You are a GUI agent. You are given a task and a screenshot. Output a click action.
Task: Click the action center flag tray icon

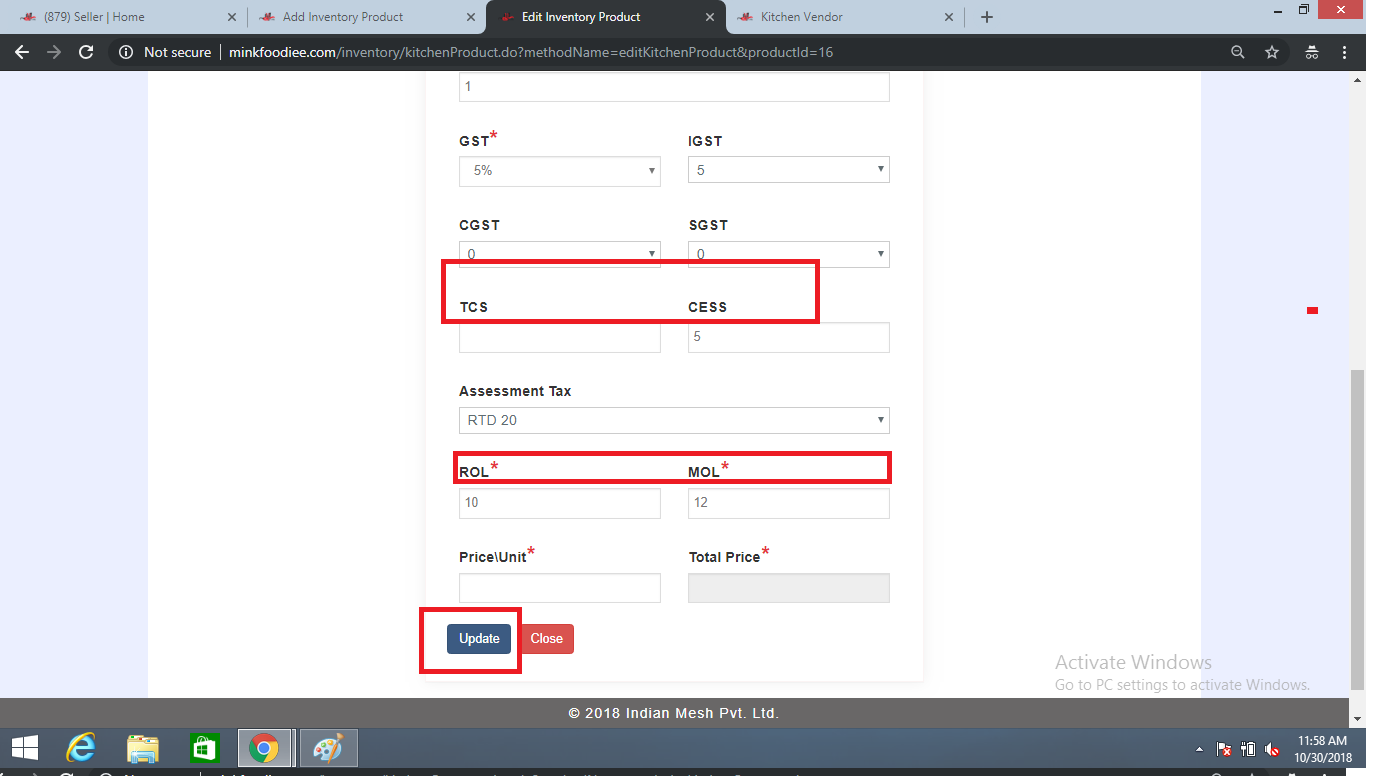pyautogui.click(x=1224, y=749)
